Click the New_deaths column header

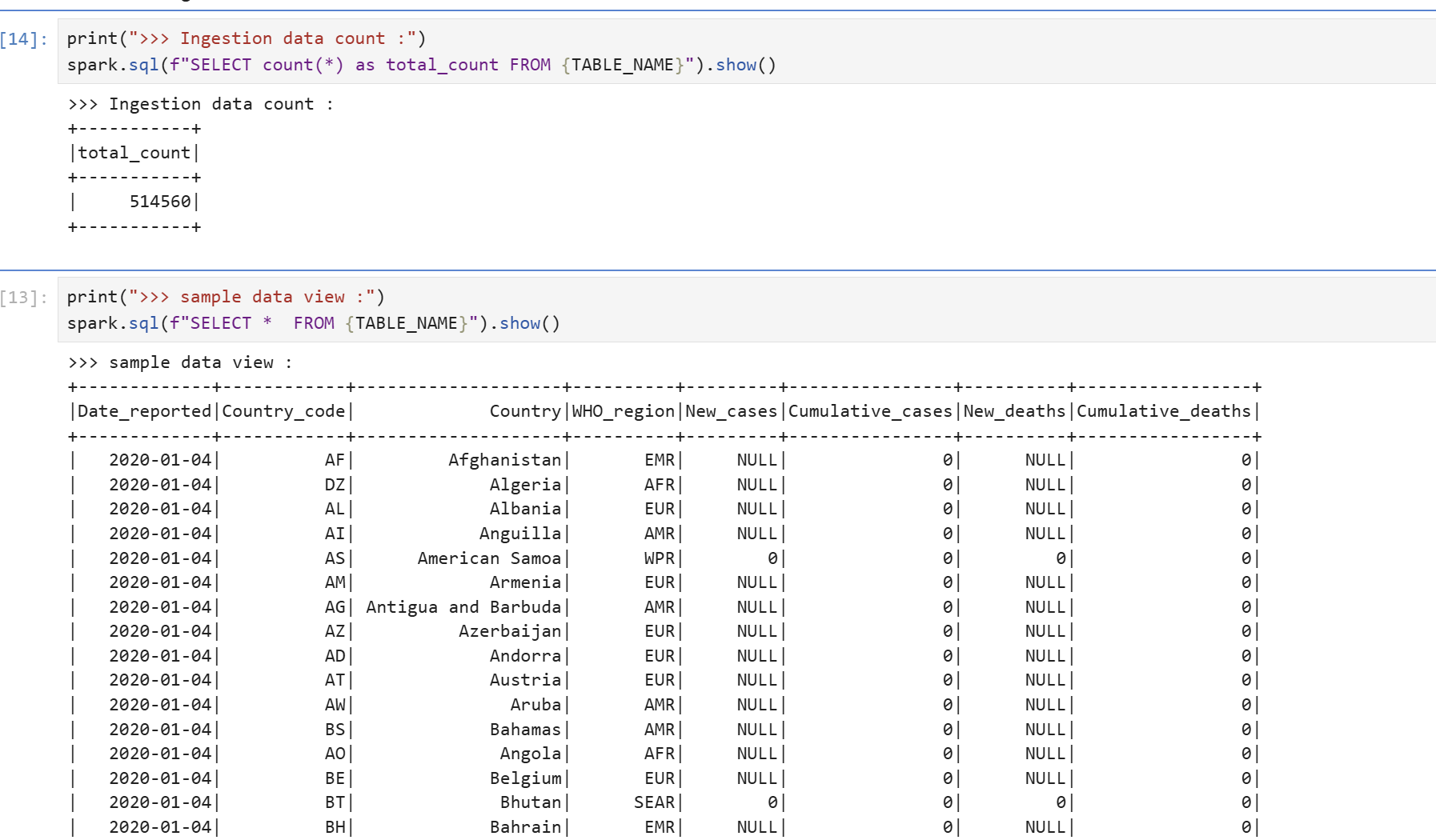pyautogui.click(x=1014, y=411)
